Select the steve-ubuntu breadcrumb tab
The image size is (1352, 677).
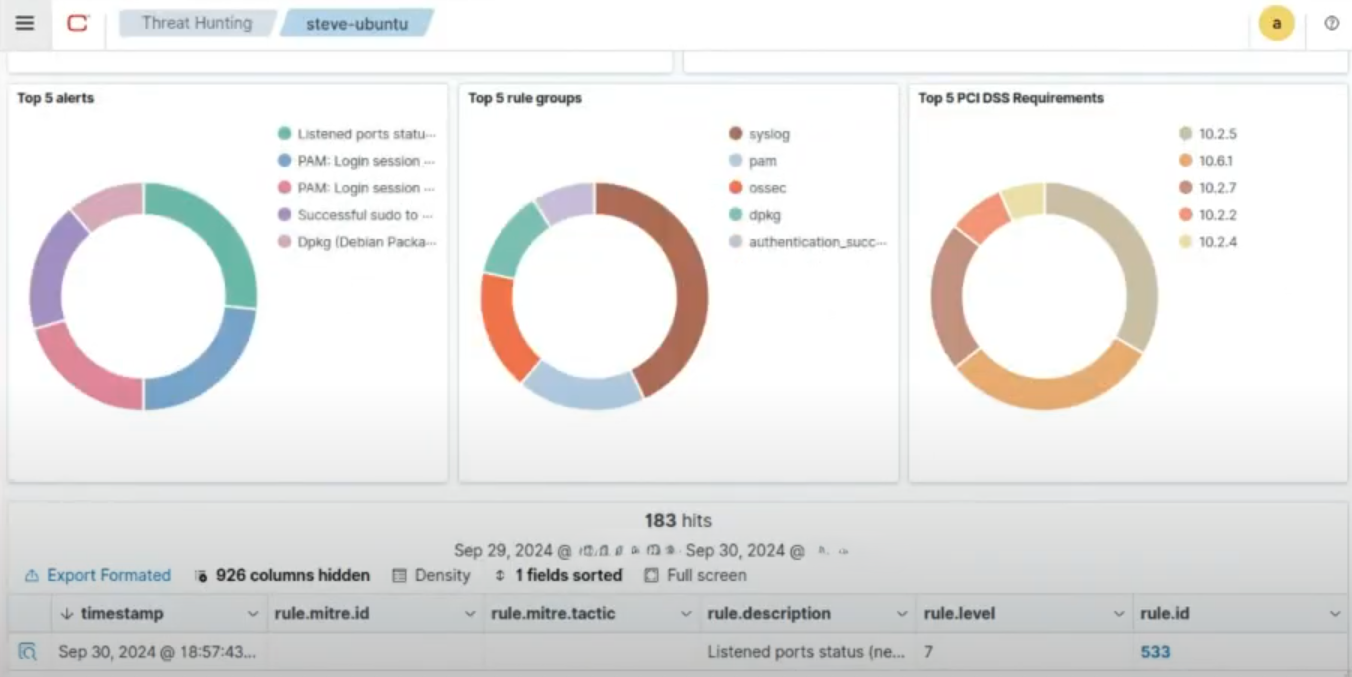tap(357, 24)
